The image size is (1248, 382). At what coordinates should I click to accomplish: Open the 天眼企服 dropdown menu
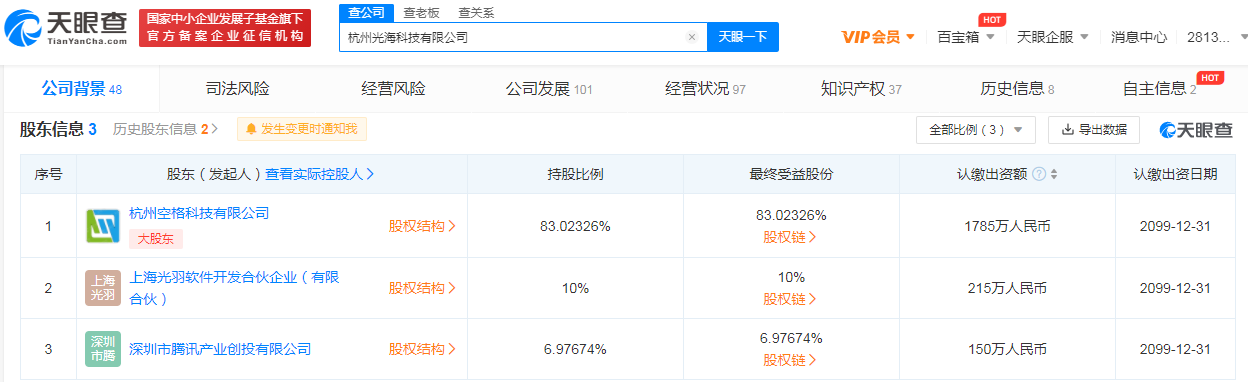point(1053,37)
